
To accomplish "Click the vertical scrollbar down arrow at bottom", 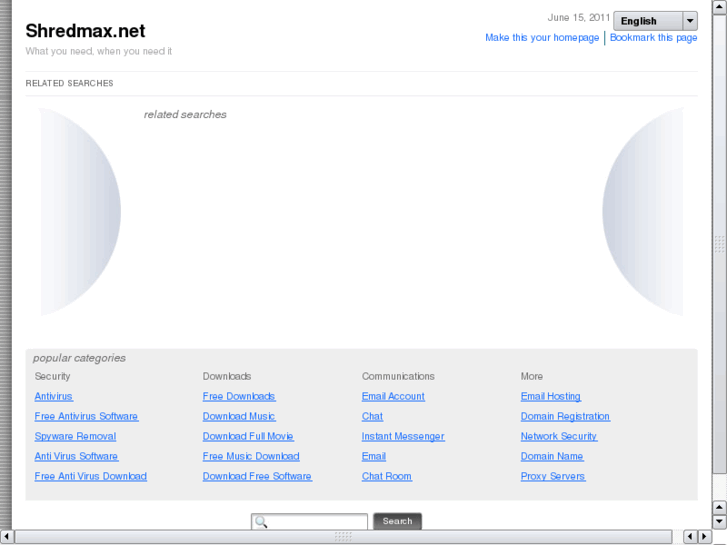I will [719, 521].
